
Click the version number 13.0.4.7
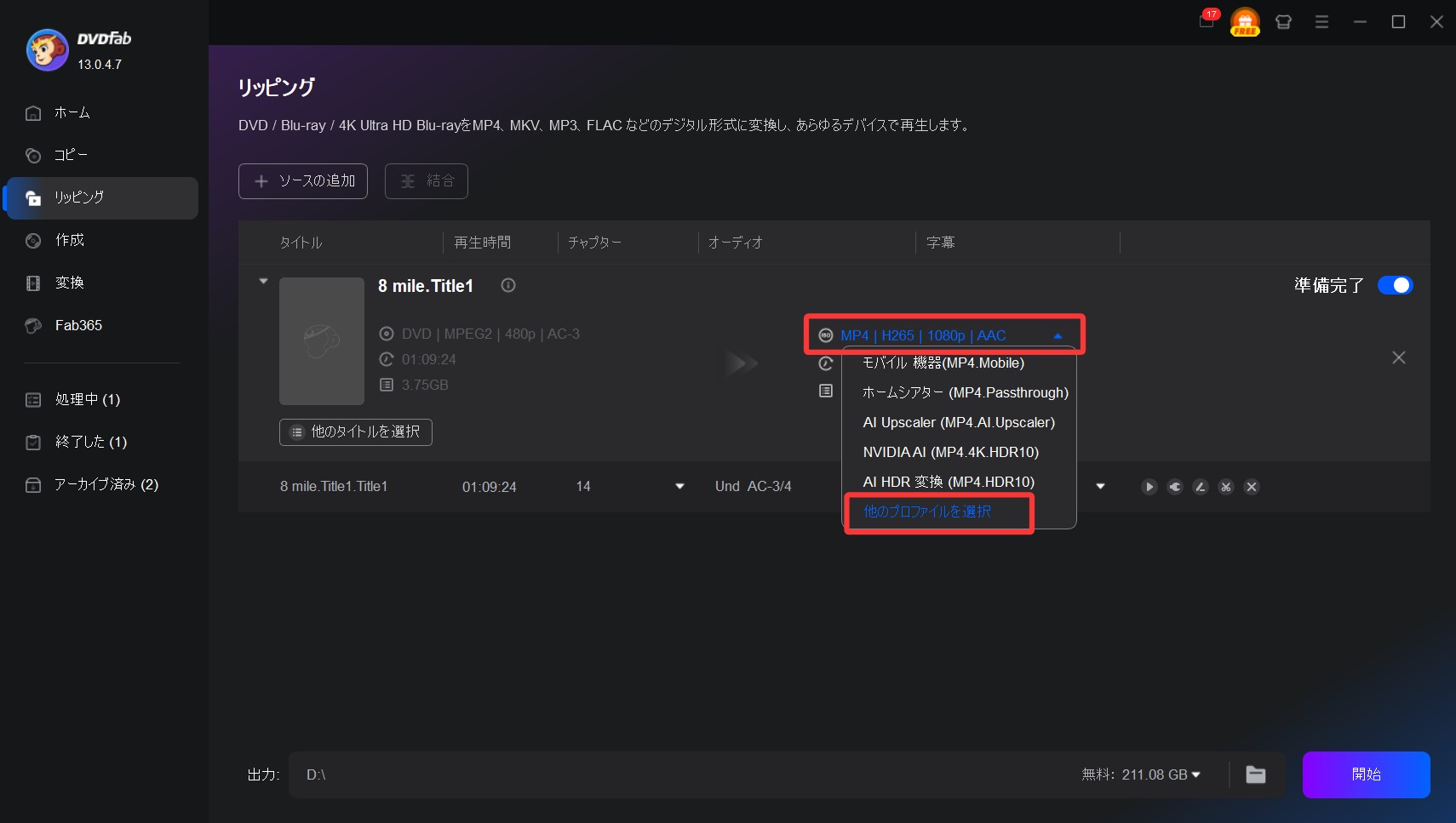(x=100, y=65)
